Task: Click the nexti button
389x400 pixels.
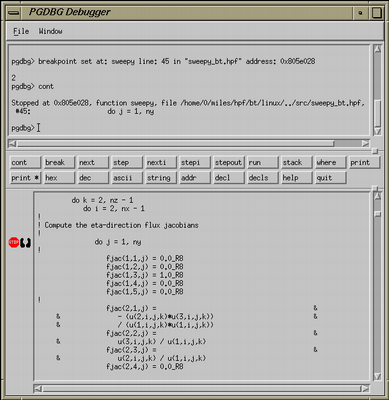Action: [161, 163]
